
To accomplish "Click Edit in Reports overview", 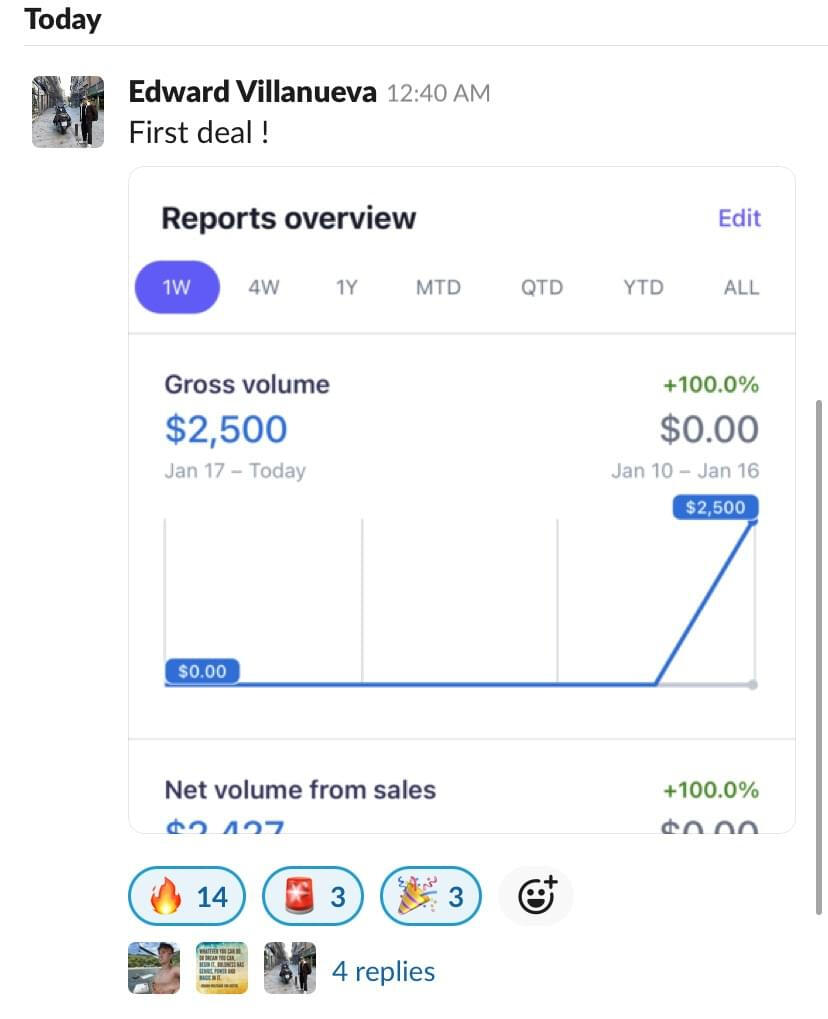I will pyautogui.click(x=739, y=218).
